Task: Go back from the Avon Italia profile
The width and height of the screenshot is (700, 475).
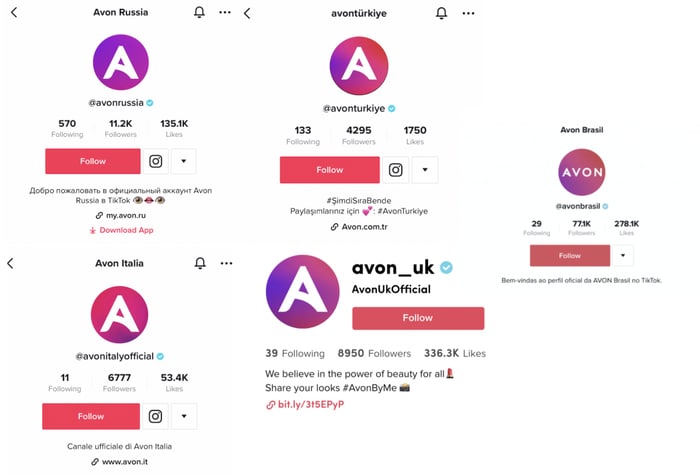Action: pyautogui.click(x=11, y=263)
